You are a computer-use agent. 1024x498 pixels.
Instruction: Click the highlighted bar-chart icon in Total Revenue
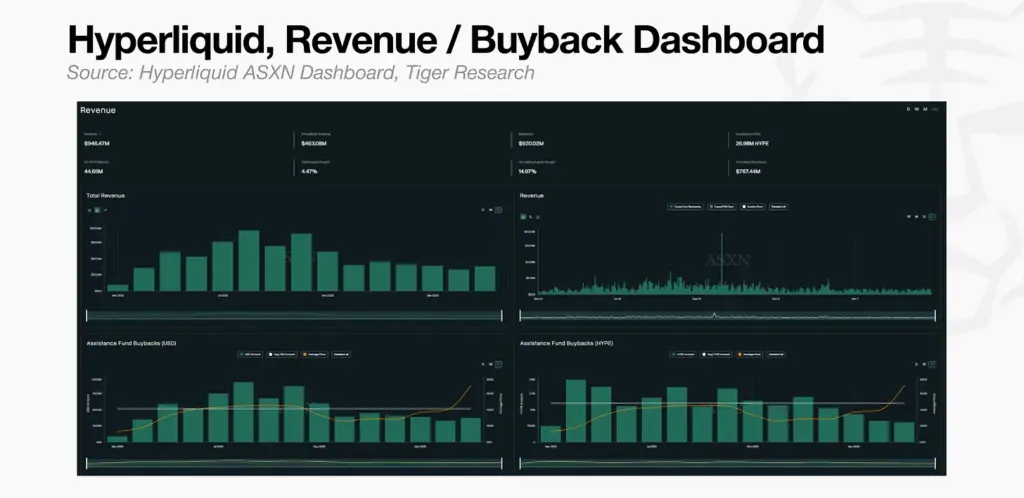97,210
